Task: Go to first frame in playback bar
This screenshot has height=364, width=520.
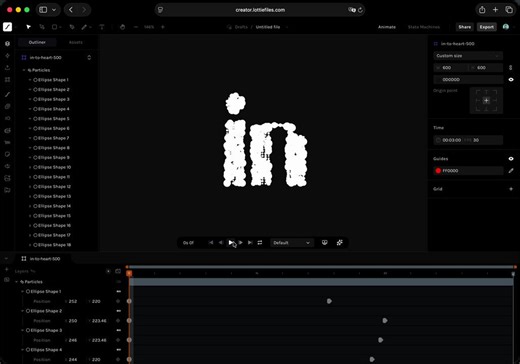Action: [x=211, y=243]
